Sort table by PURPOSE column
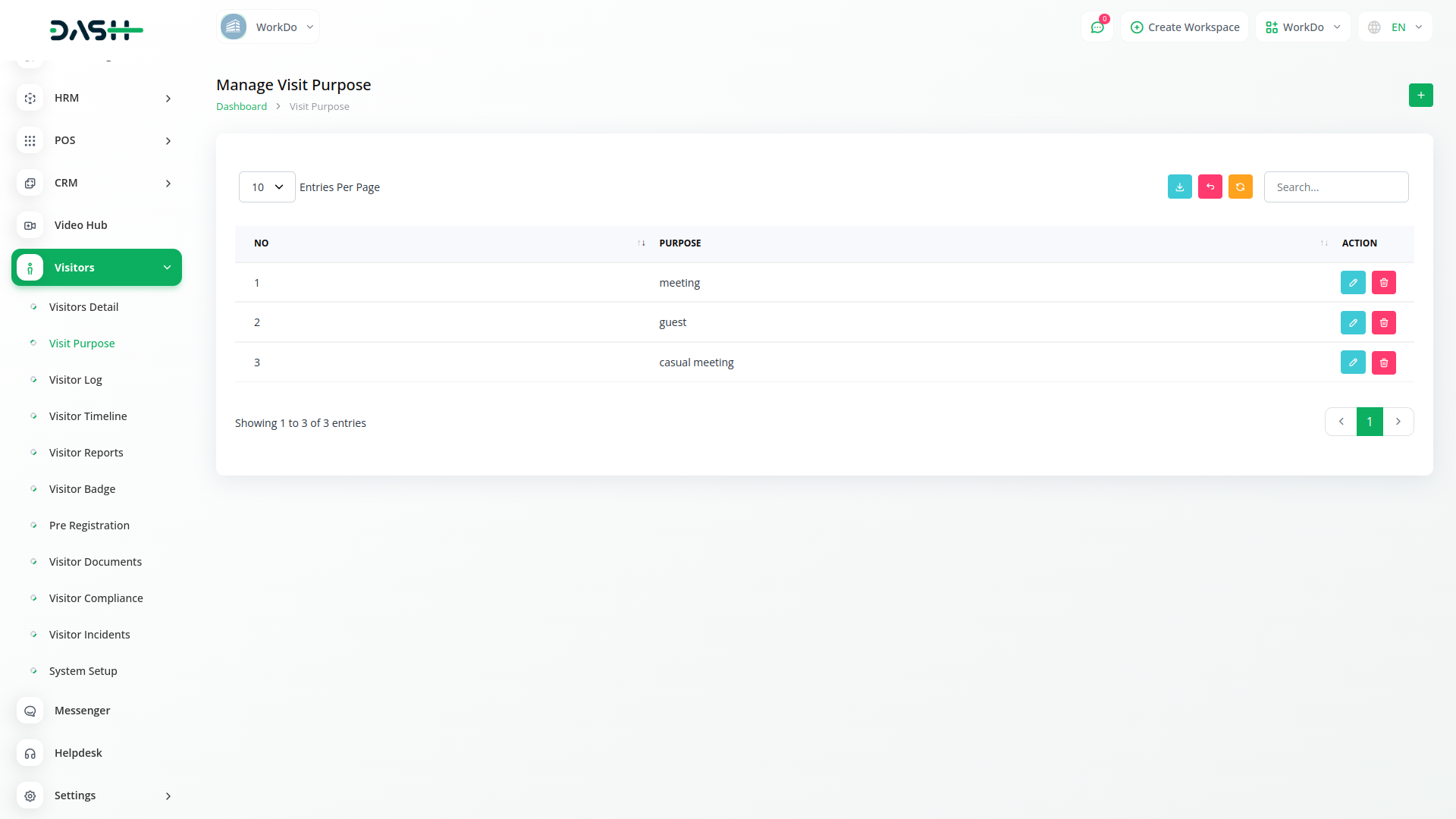Image resolution: width=1456 pixels, height=819 pixels. point(1323,243)
